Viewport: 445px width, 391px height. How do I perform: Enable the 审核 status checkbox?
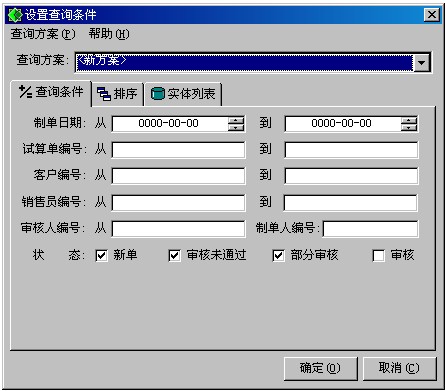click(378, 256)
